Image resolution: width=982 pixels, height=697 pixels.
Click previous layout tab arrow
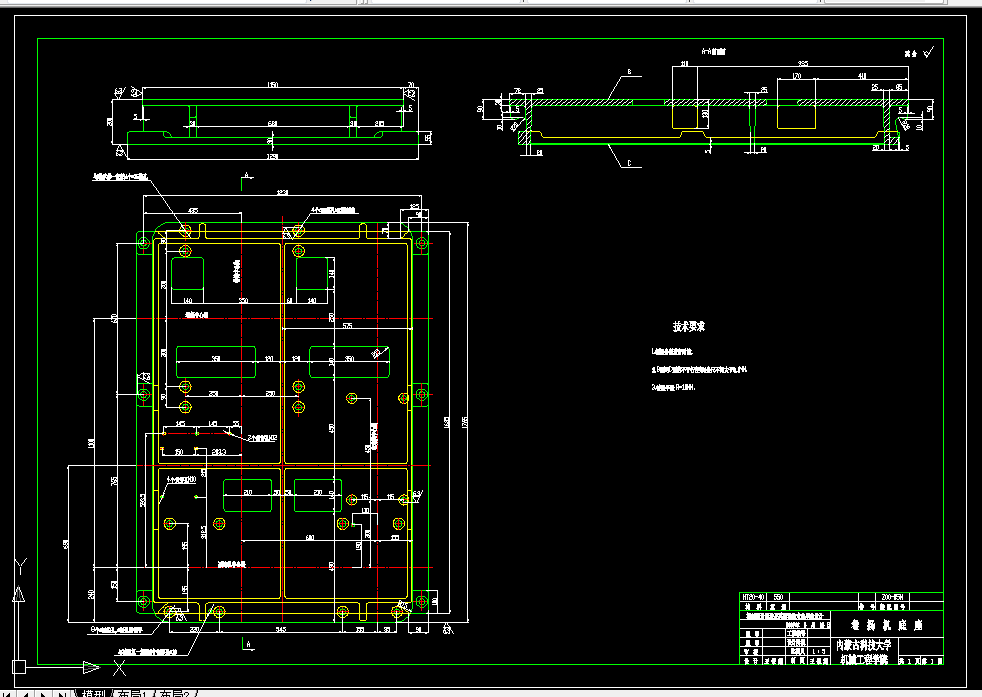coord(26,693)
